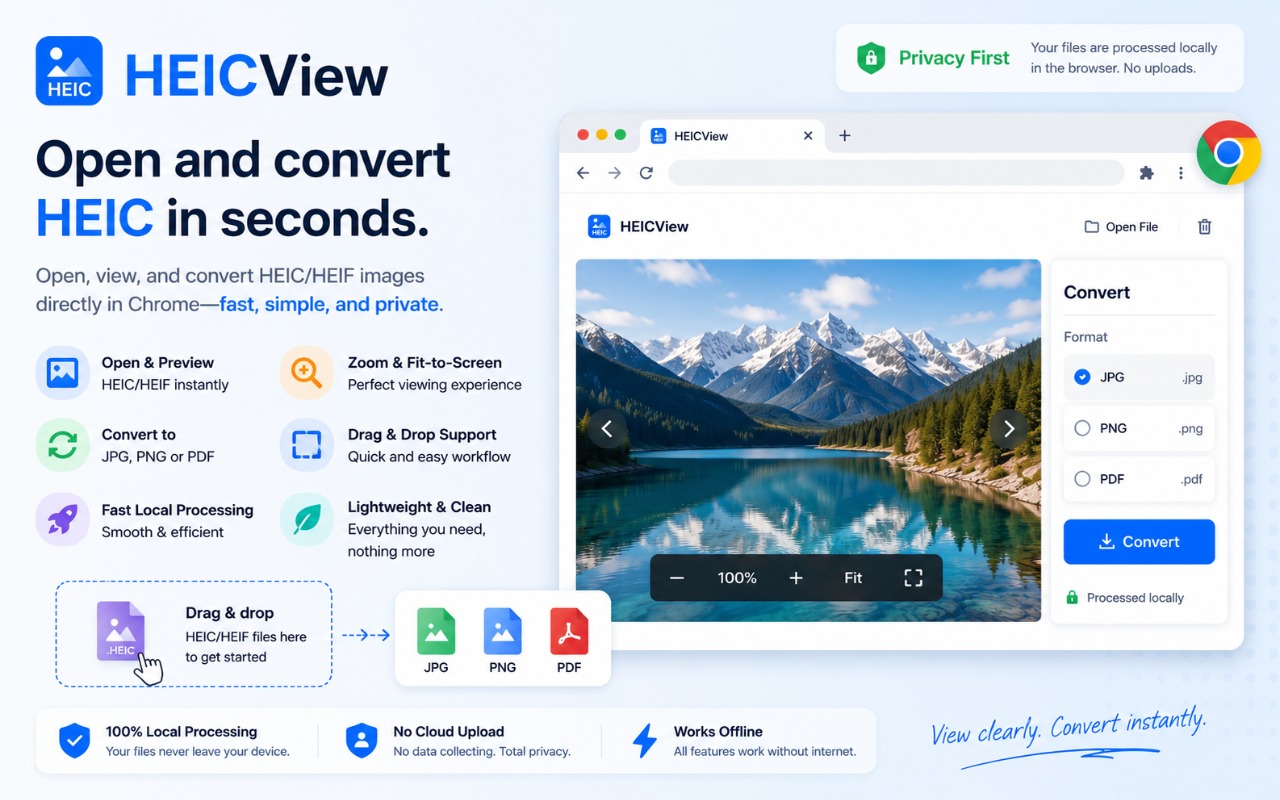The image size is (1280, 800).
Task: Click the Convert to refresh-arrows icon
Action: pos(62,445)
